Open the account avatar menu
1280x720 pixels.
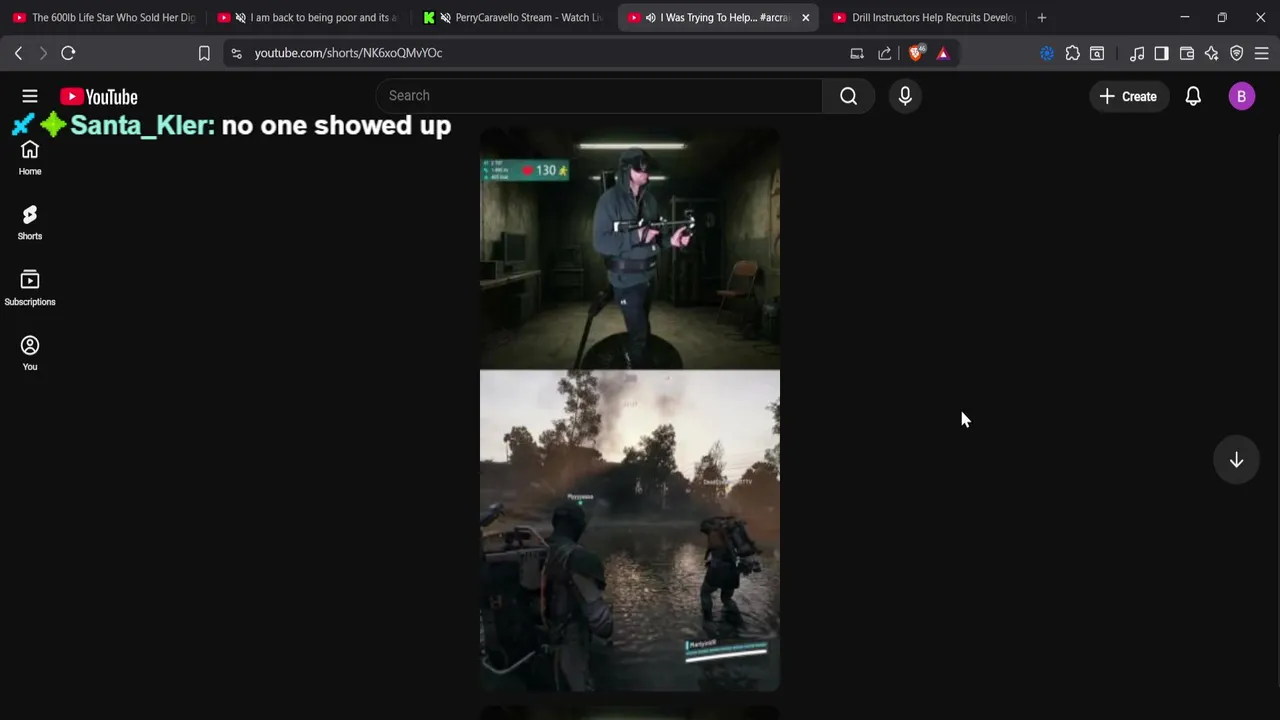point(1241,96)
